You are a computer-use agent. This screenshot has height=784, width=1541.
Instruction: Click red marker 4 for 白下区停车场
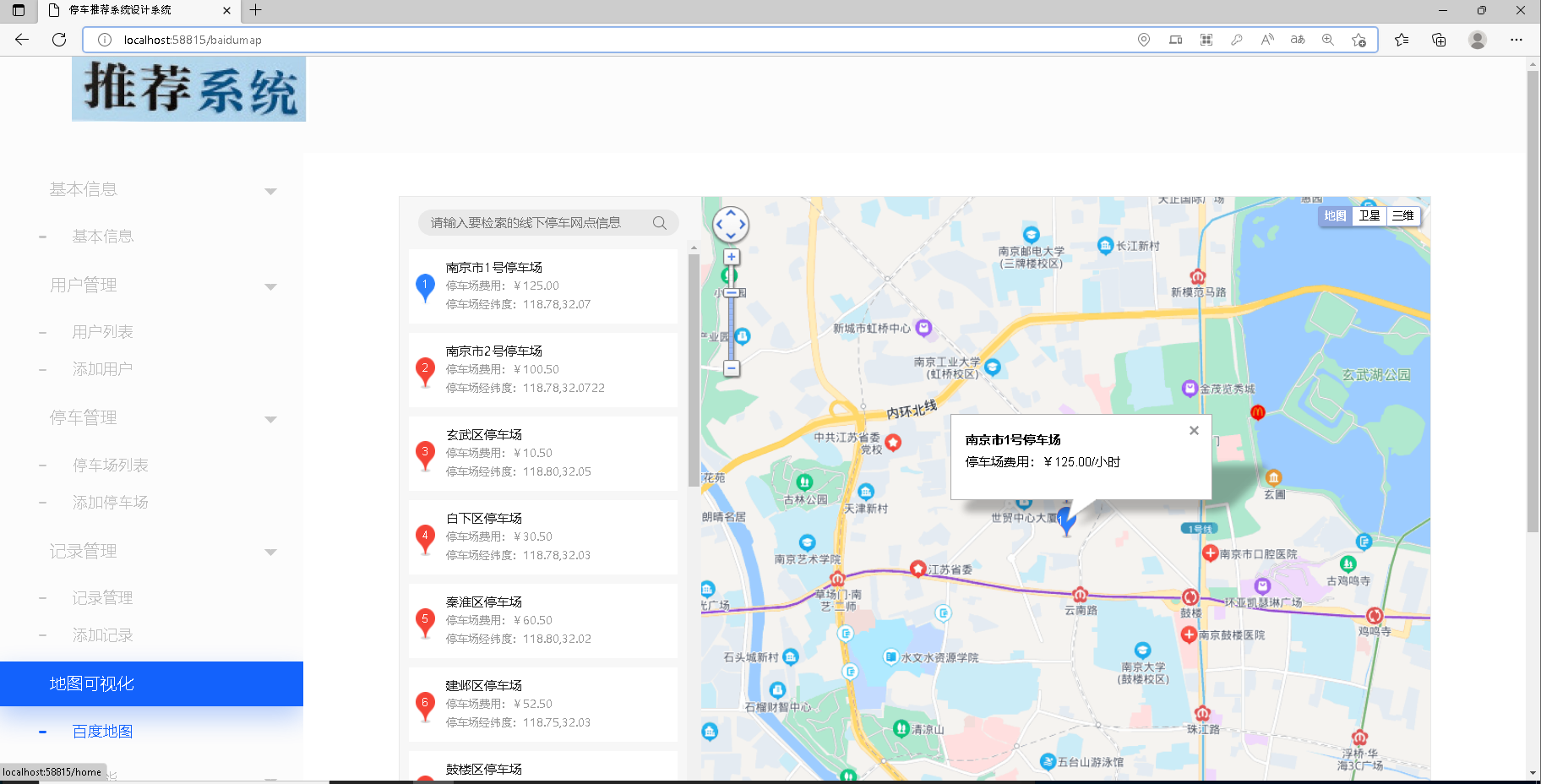[425, 539]
